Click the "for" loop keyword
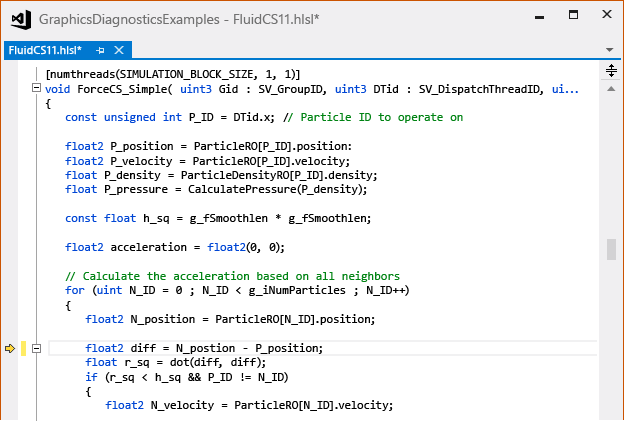 [x=75, y=290]
